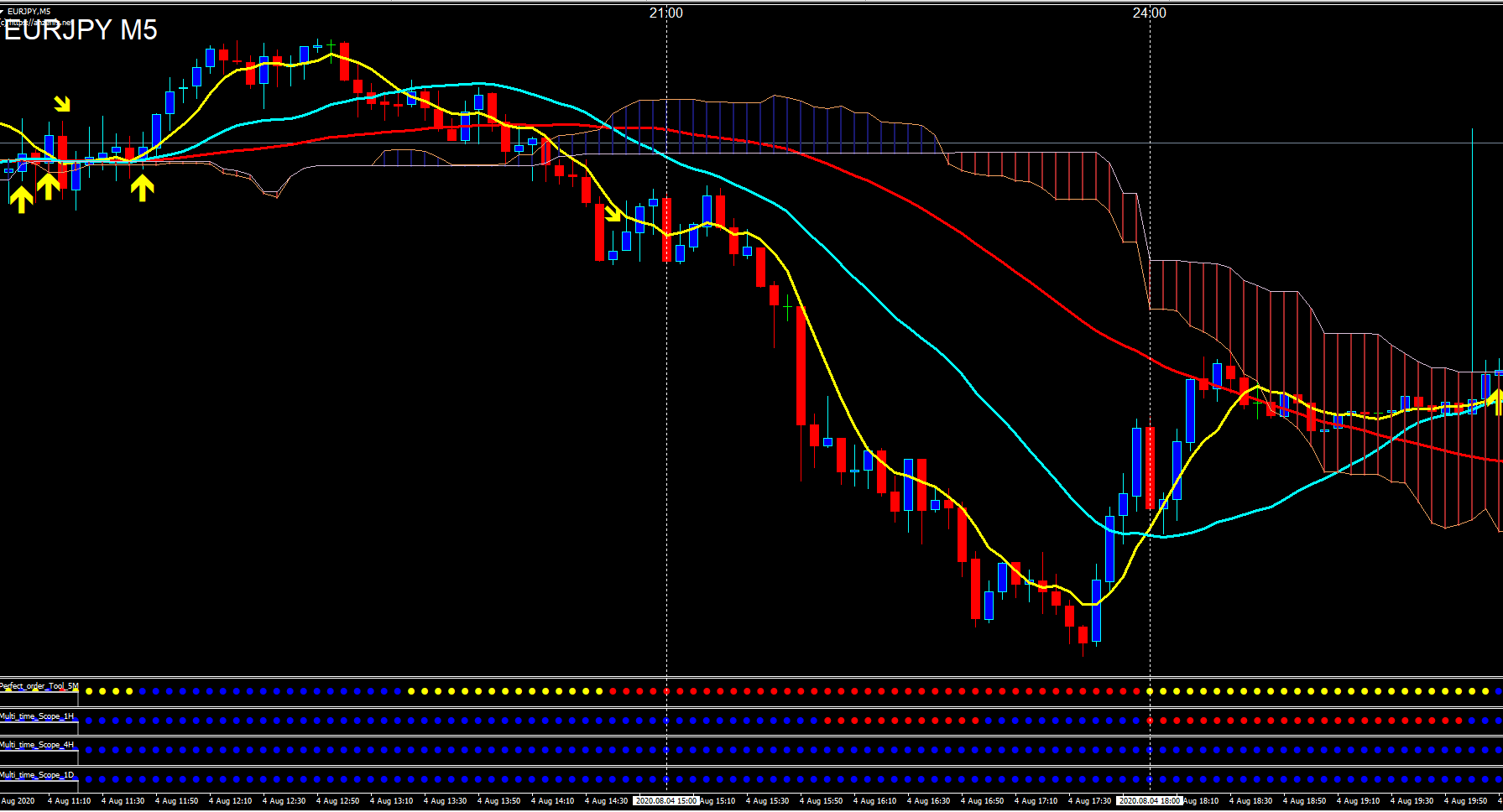Click the 24:00 session label
Screen dimensions: 1503x812
[x=1150, y=13]
